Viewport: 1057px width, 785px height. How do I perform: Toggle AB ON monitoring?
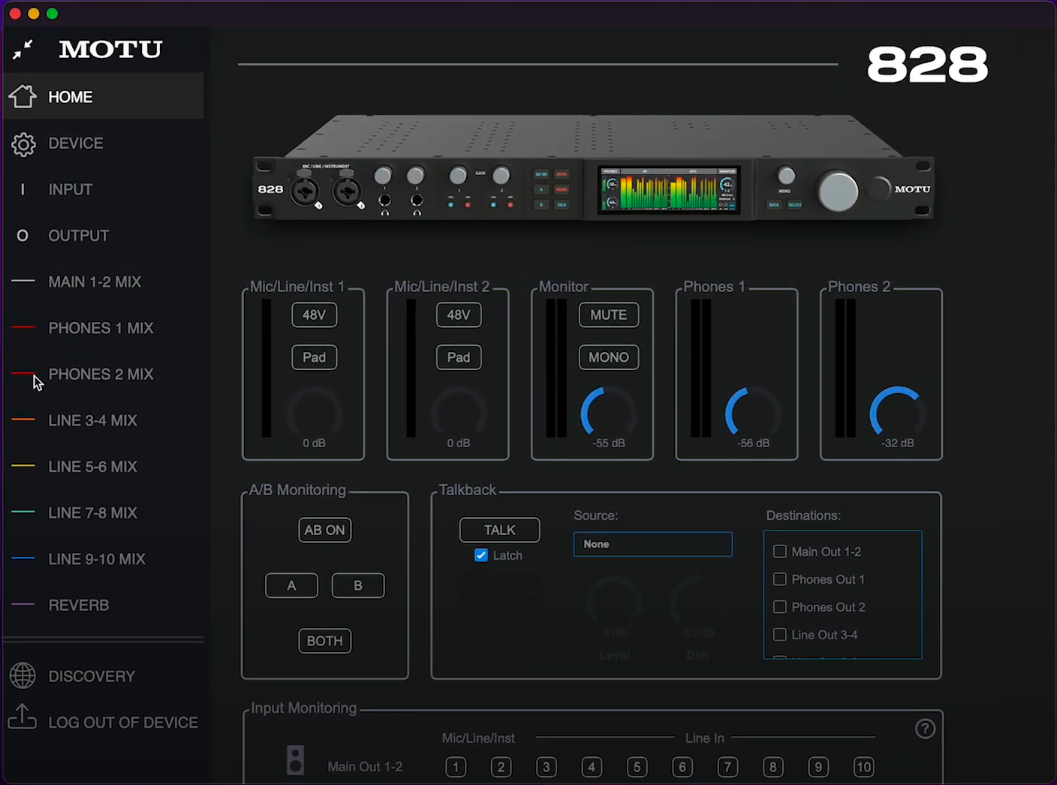324,530
